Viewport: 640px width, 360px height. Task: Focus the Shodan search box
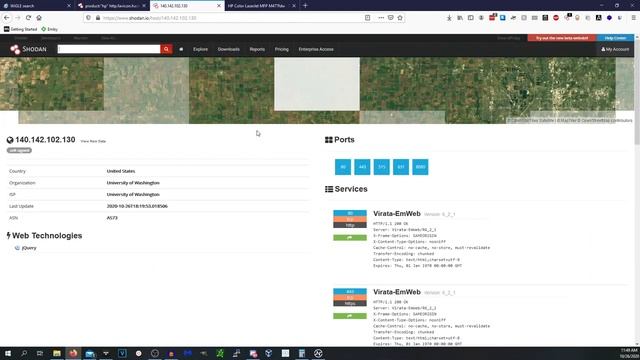click(x=109, y=49)
